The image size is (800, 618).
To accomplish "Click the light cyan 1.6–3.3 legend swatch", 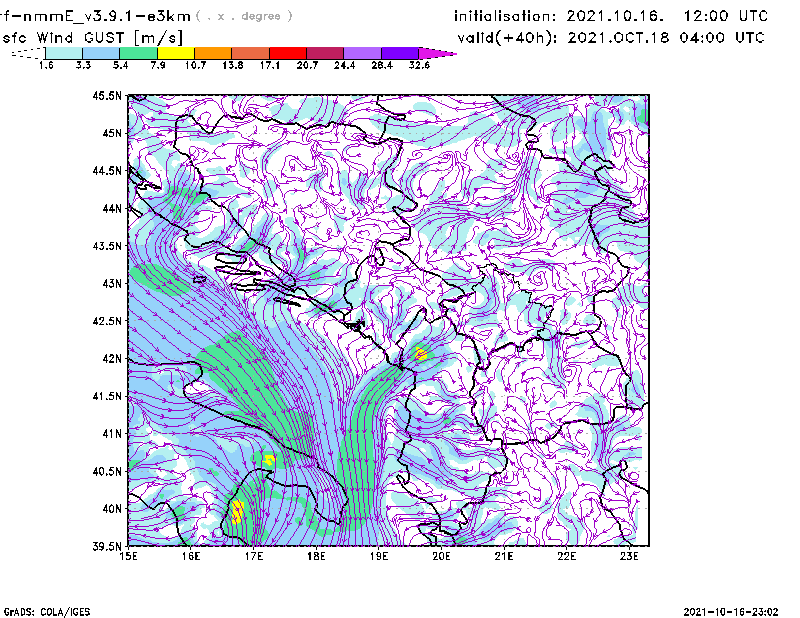I will click(x=64, y=53).
